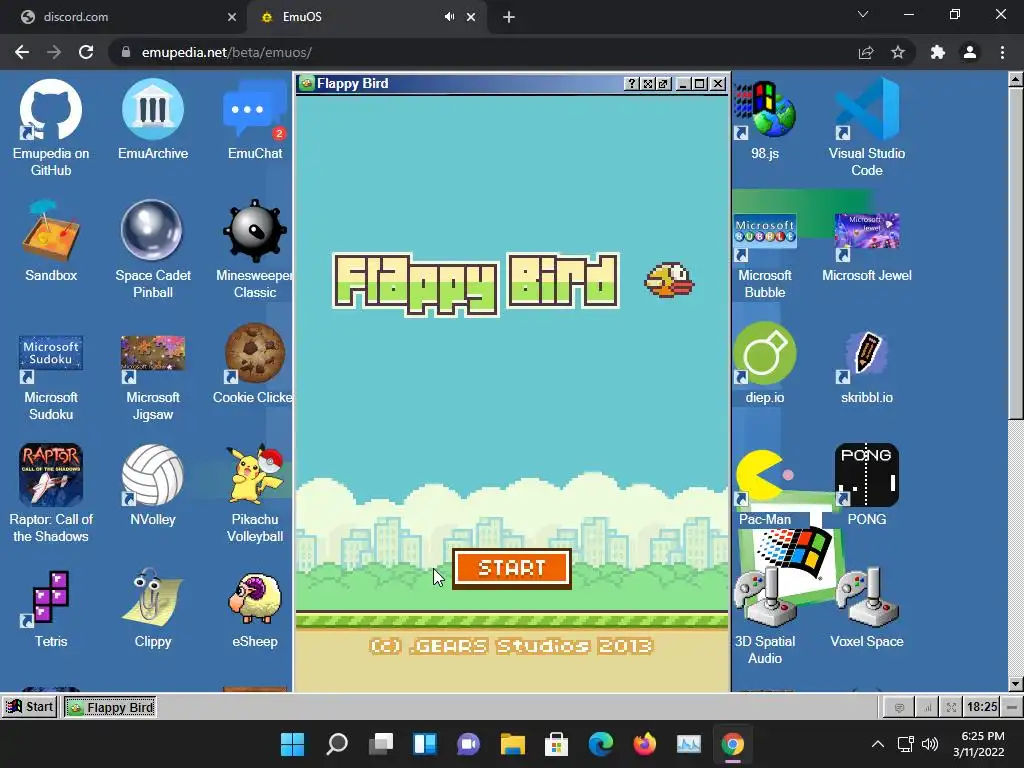Viewport: 1024px width, 768px height.
Task: Launch Cookie Clicker
Action: click(253, 363)
